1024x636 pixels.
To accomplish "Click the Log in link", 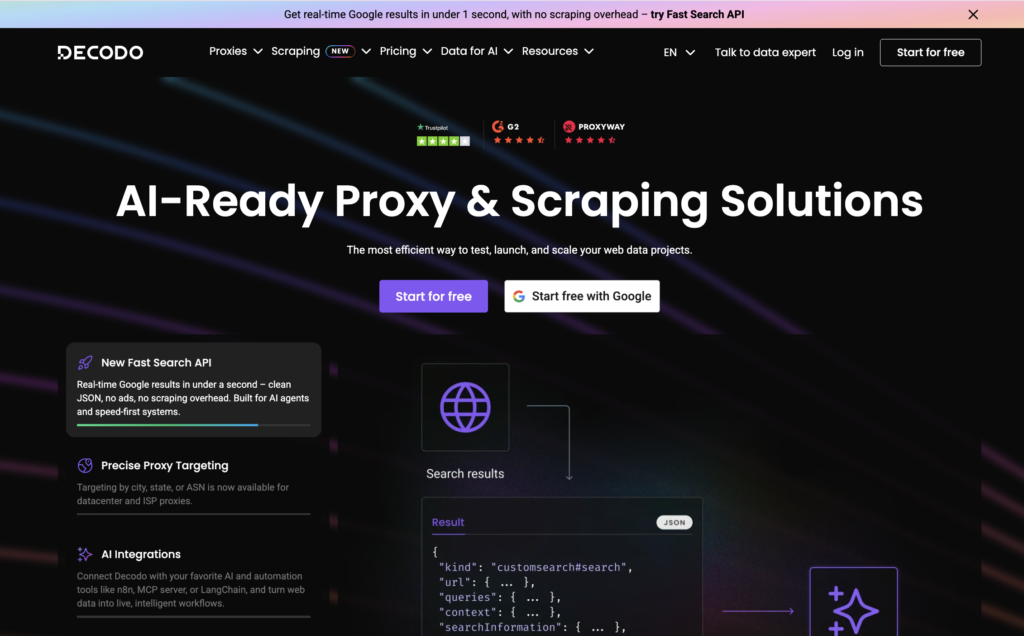I will coord(847,52).
